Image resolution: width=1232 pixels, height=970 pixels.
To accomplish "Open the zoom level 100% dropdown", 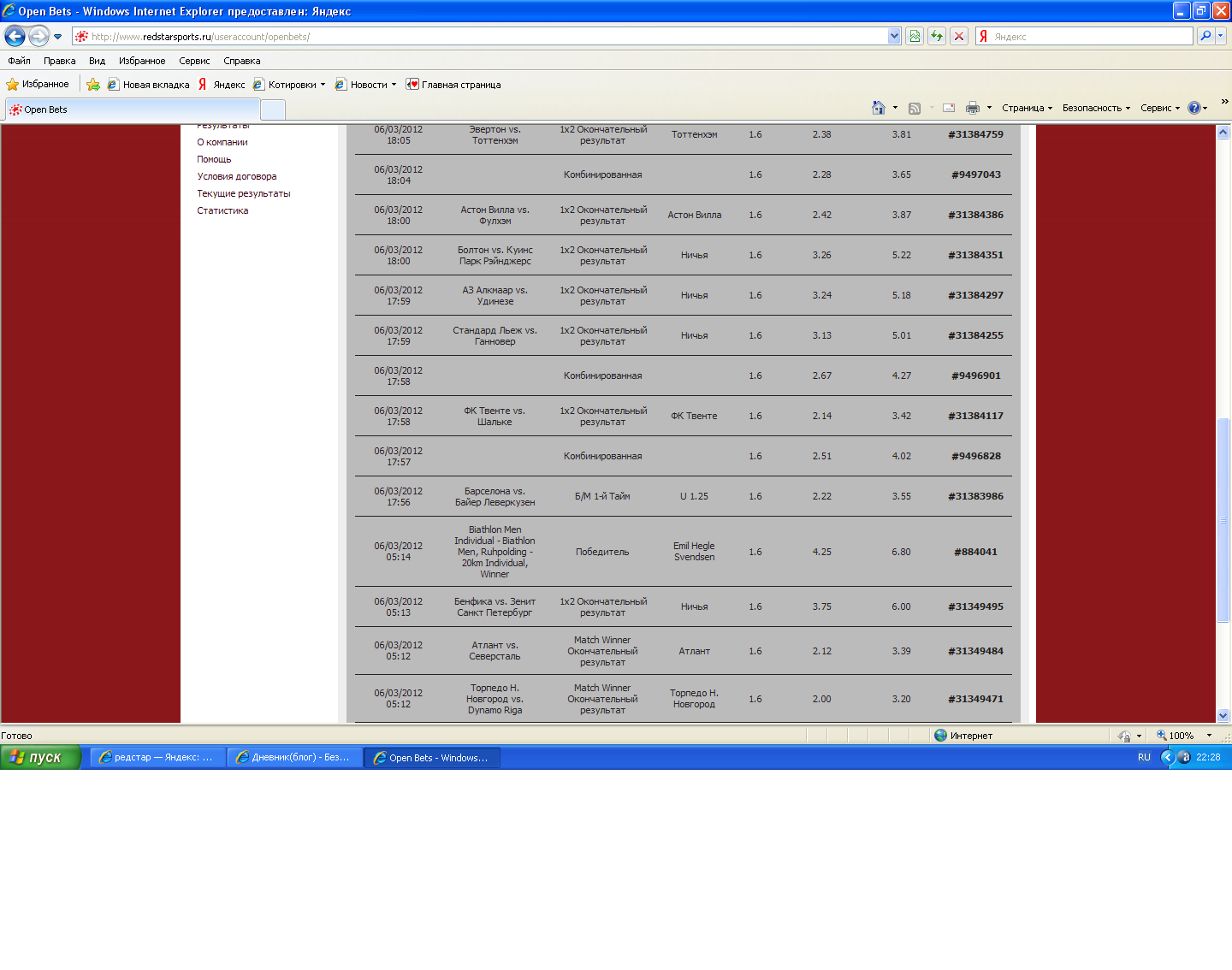I will [1208, 736].
